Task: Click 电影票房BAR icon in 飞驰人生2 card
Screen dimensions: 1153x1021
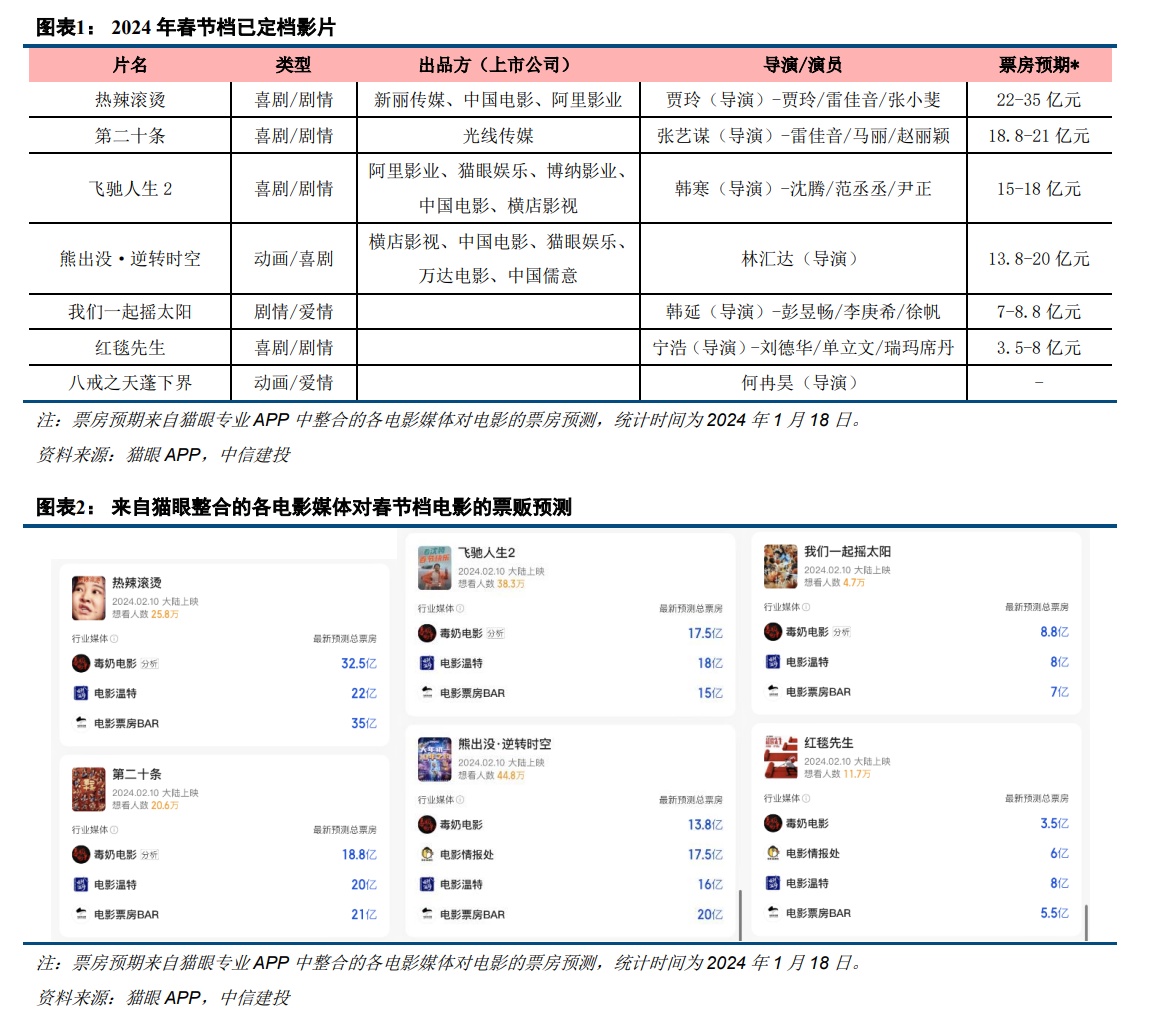Action: click(x=427, y=693)
